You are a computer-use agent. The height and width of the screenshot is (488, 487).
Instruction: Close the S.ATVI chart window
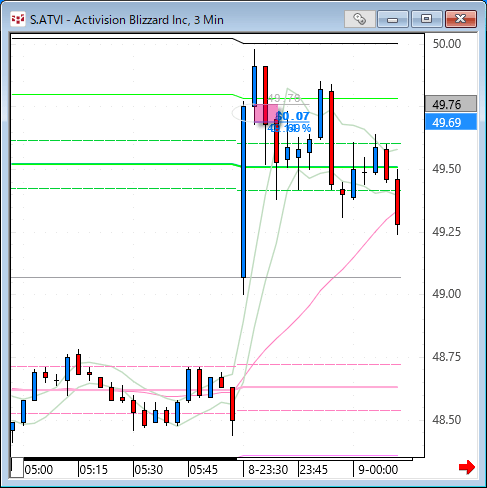click(x=461, y=19)
